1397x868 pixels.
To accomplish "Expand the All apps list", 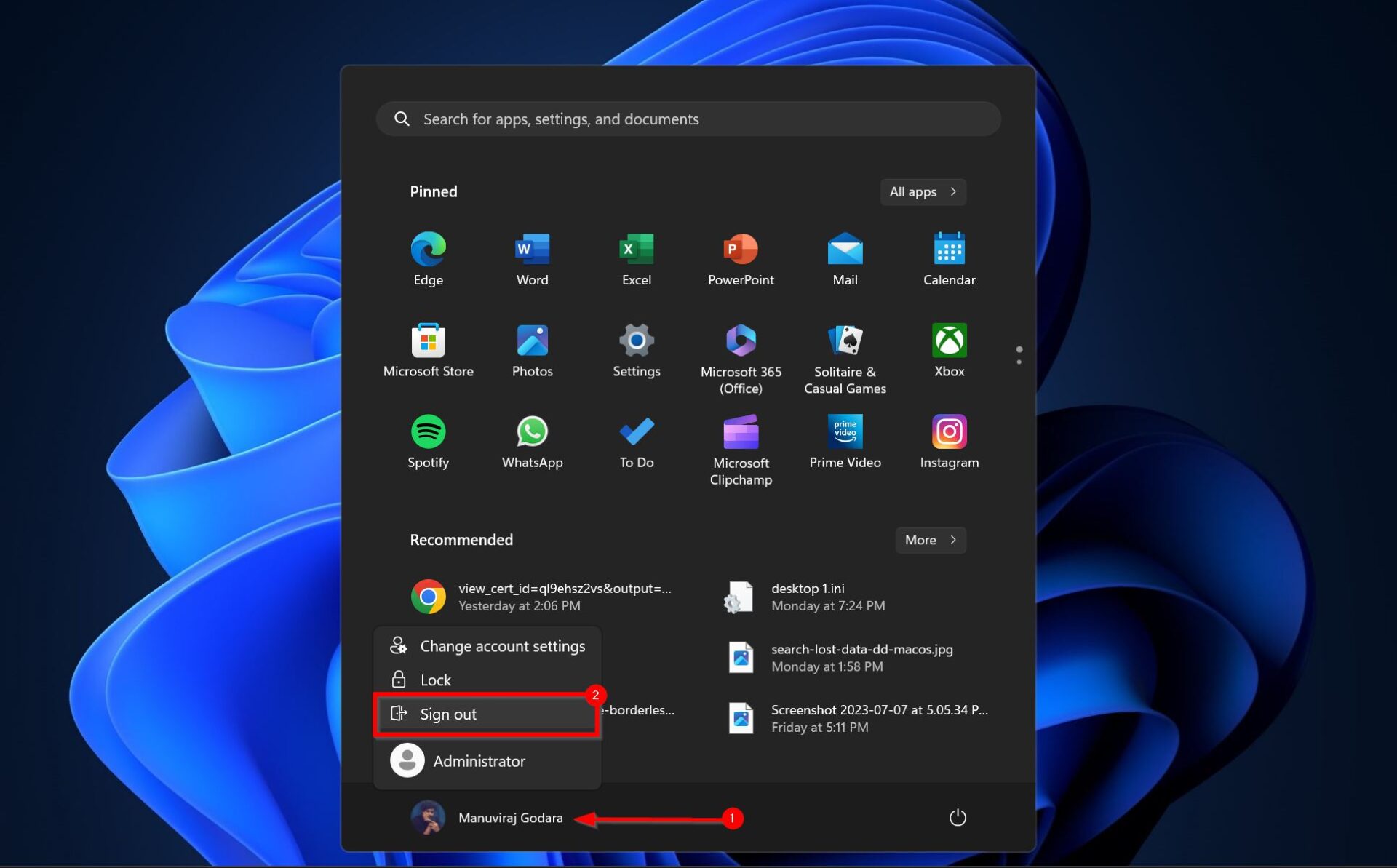I will pos(923,192).
